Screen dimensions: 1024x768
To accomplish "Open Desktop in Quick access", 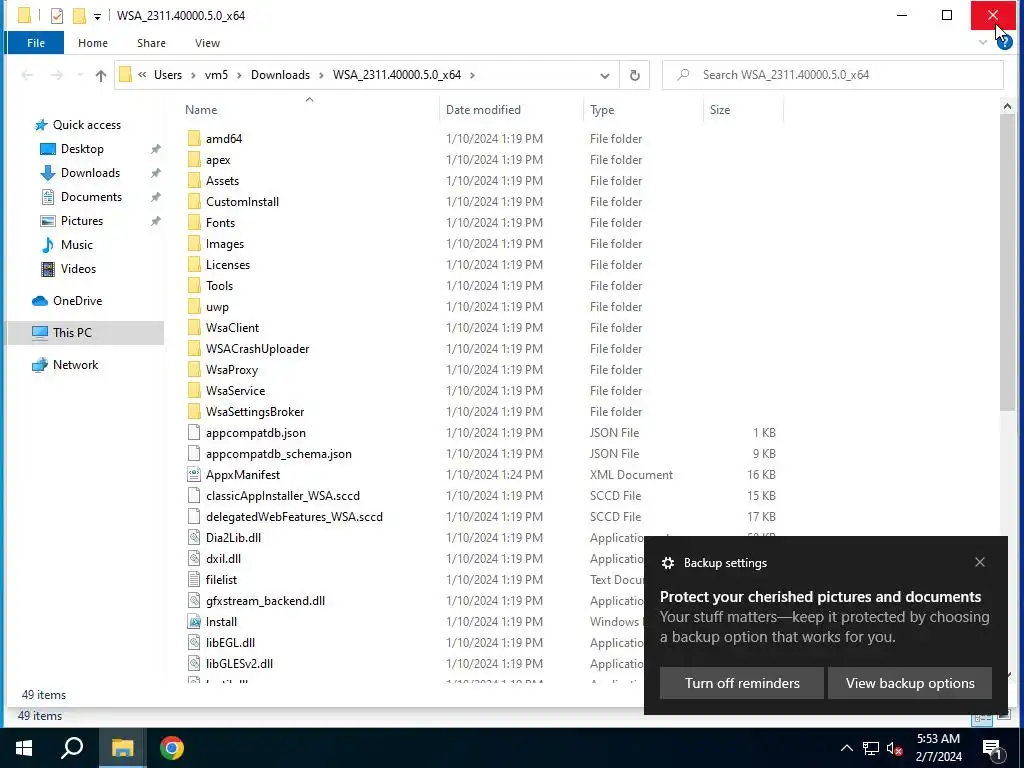I will point(82,149).
